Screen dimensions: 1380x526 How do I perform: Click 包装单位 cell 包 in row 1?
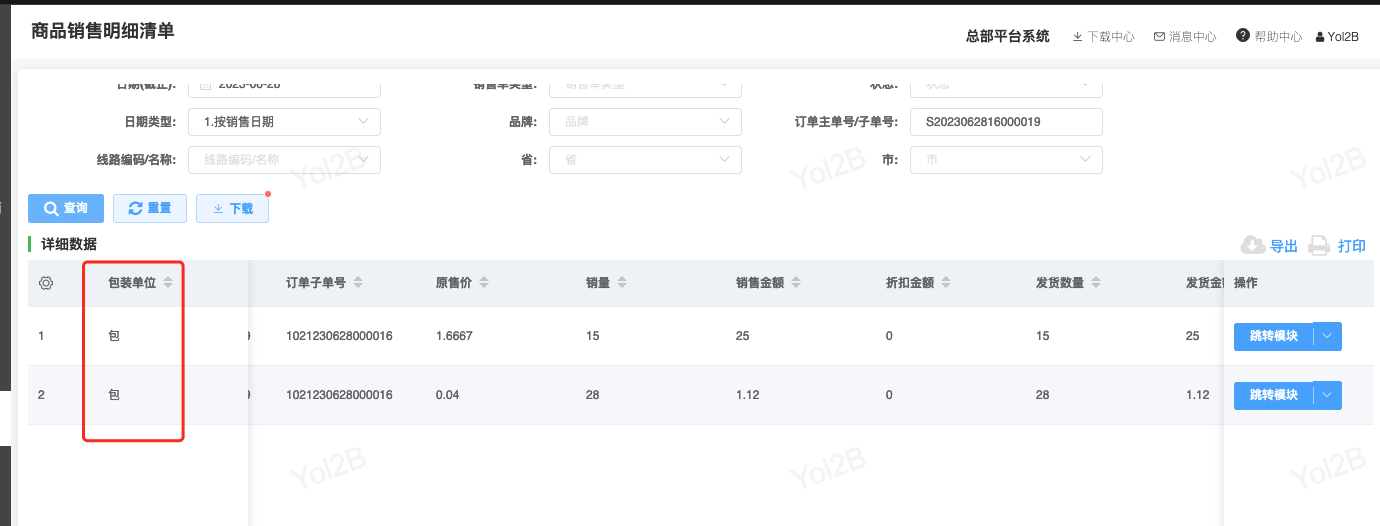click(114, 336)
